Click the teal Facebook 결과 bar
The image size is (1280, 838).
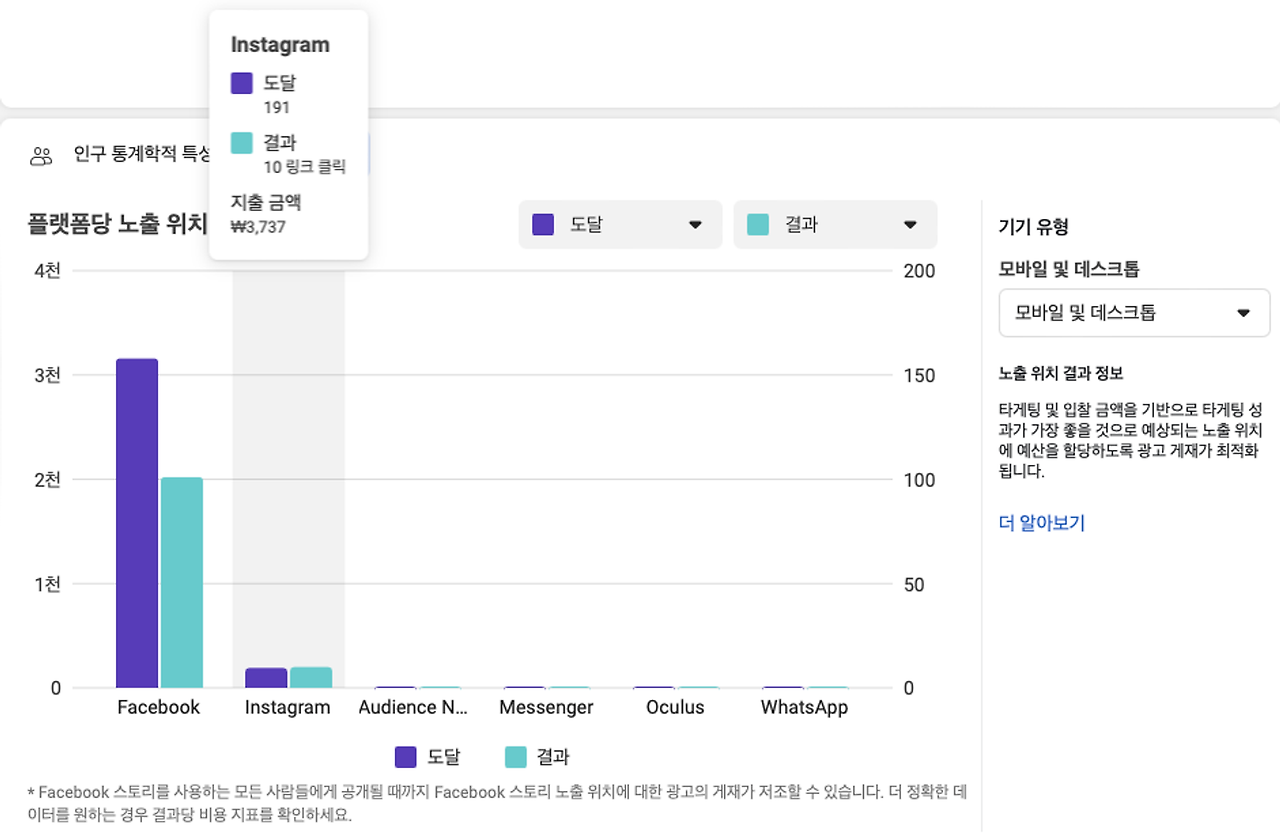click(182, 583)
